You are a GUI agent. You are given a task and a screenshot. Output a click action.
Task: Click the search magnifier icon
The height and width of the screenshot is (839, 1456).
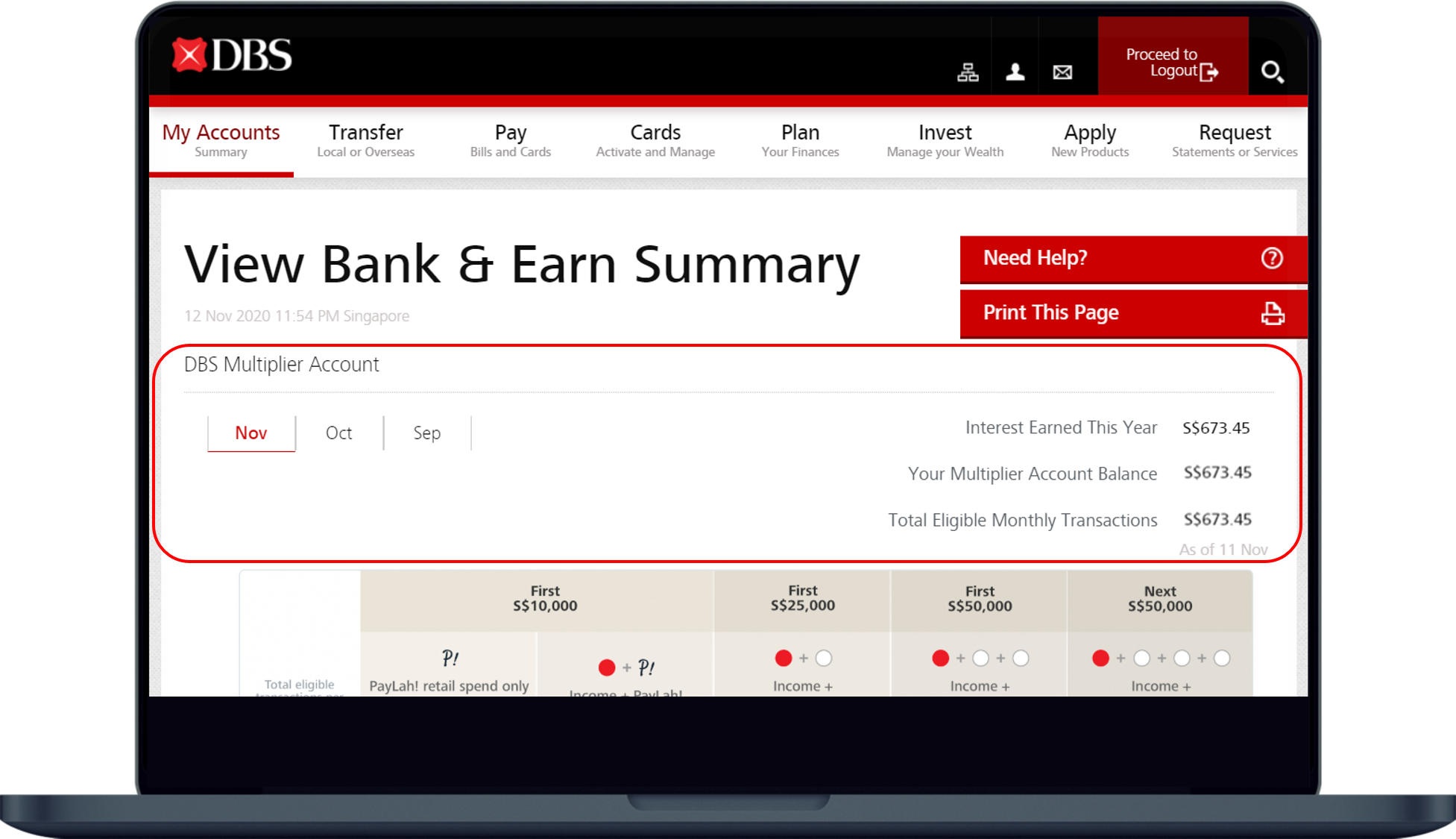1272,72
